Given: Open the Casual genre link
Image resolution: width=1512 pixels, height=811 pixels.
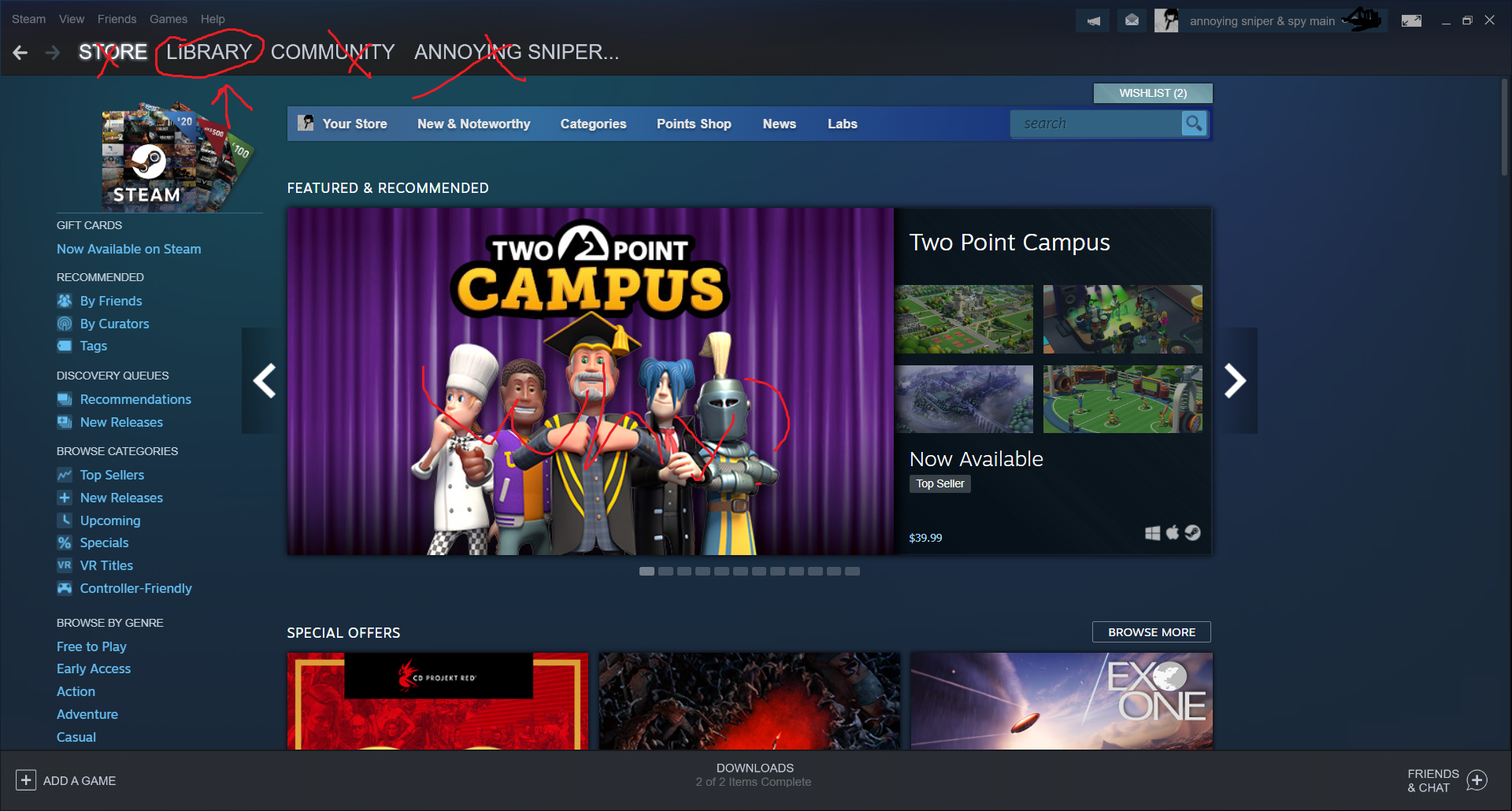Looking at the screenshot, I should 76,737.
